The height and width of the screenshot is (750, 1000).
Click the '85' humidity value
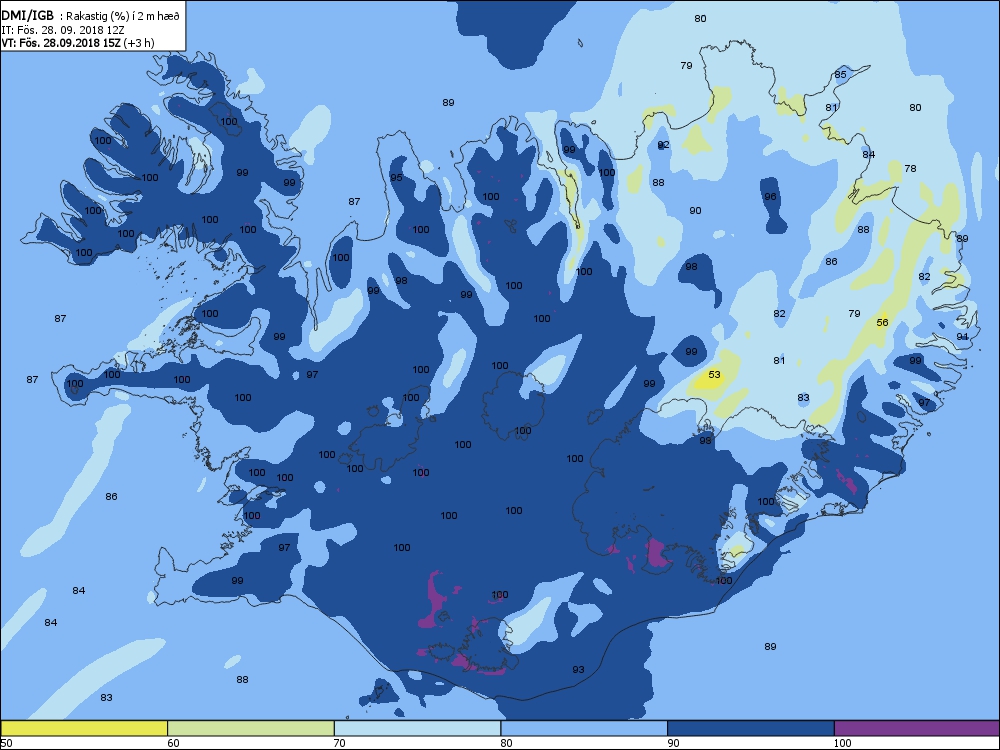[841, 75]
